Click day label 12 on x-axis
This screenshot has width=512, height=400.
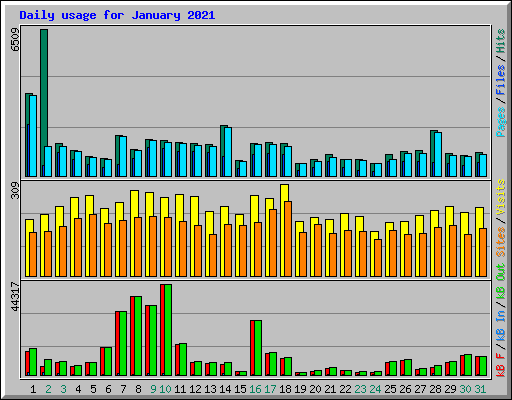click(x=195, y=389)
